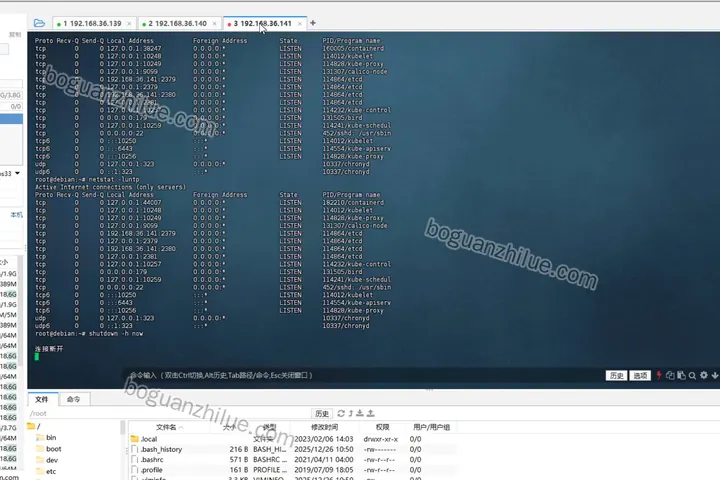The height and width of the screenshot is (480, 720).
Task: Open file panel 历史 button
Action: (x=322, y=413)
